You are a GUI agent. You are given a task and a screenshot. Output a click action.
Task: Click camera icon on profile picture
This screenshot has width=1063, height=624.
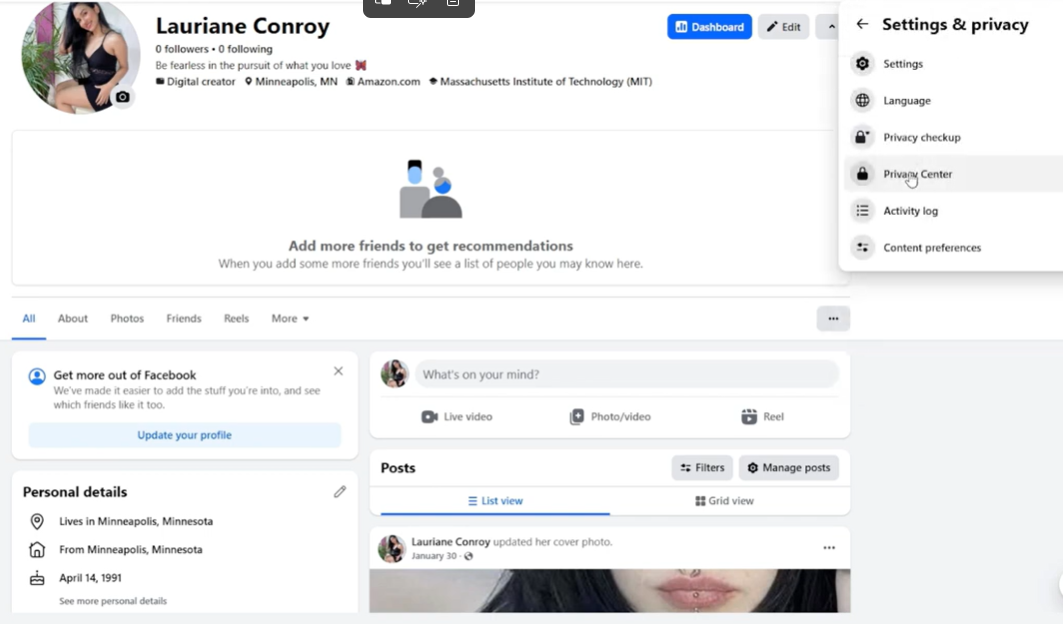coord(123,97)
